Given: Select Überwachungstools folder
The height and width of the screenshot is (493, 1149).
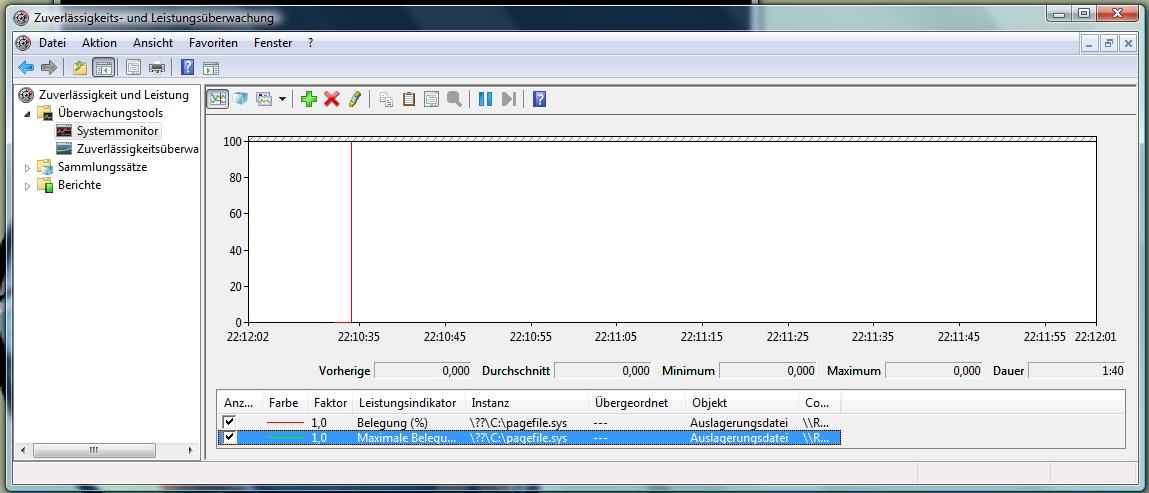Looking at the screenshot, I should 111,113.
